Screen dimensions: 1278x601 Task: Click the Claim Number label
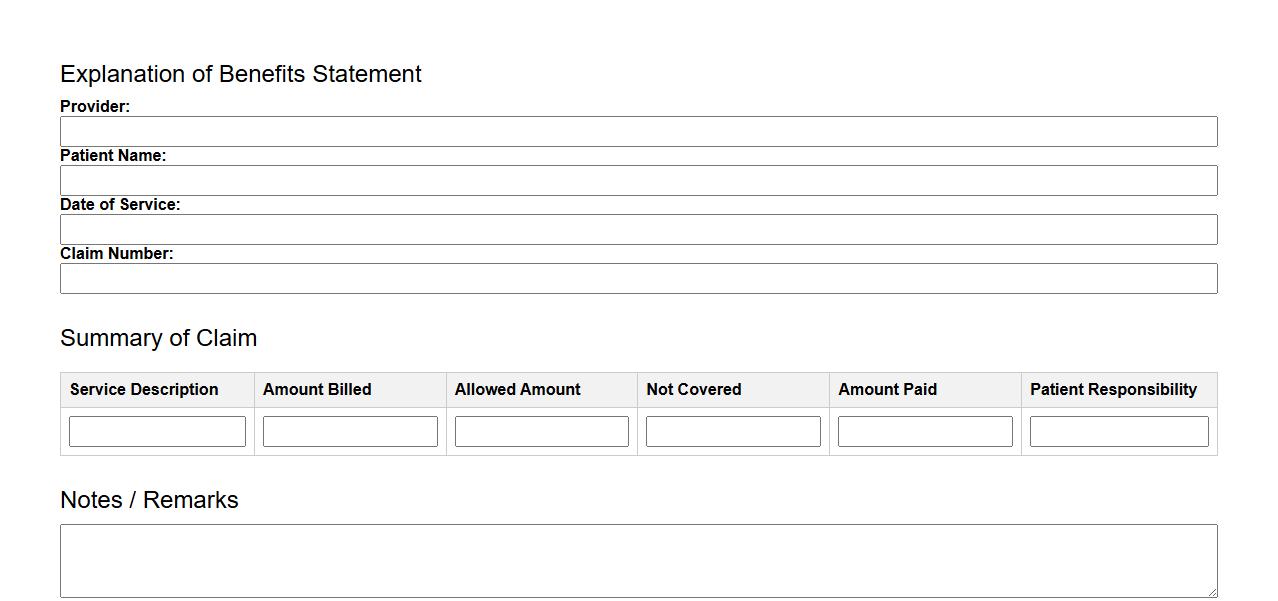coord(116,254)
